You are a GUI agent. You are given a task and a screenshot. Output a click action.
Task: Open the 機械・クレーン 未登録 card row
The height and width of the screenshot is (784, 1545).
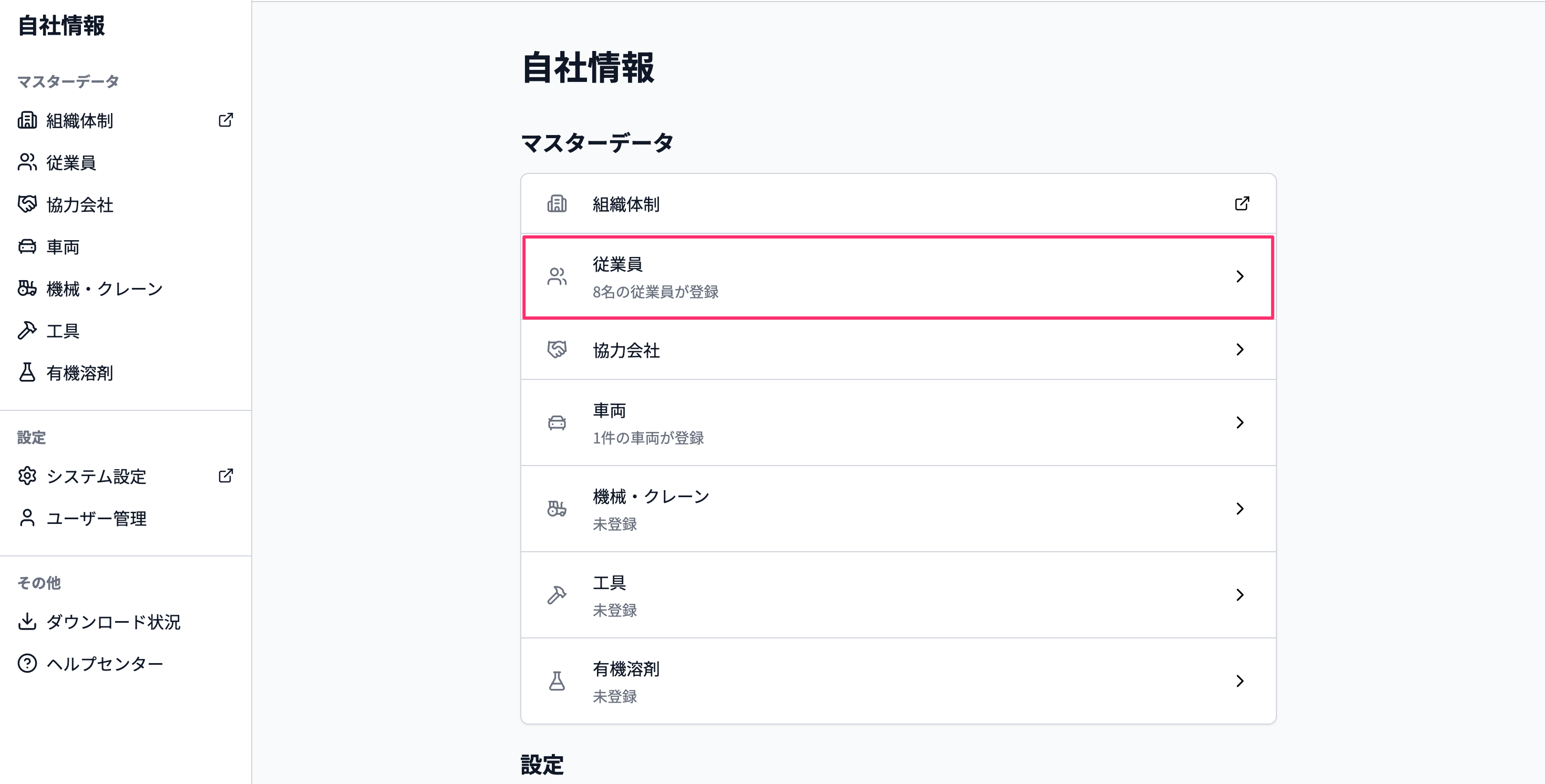click(x=899, y=509)
